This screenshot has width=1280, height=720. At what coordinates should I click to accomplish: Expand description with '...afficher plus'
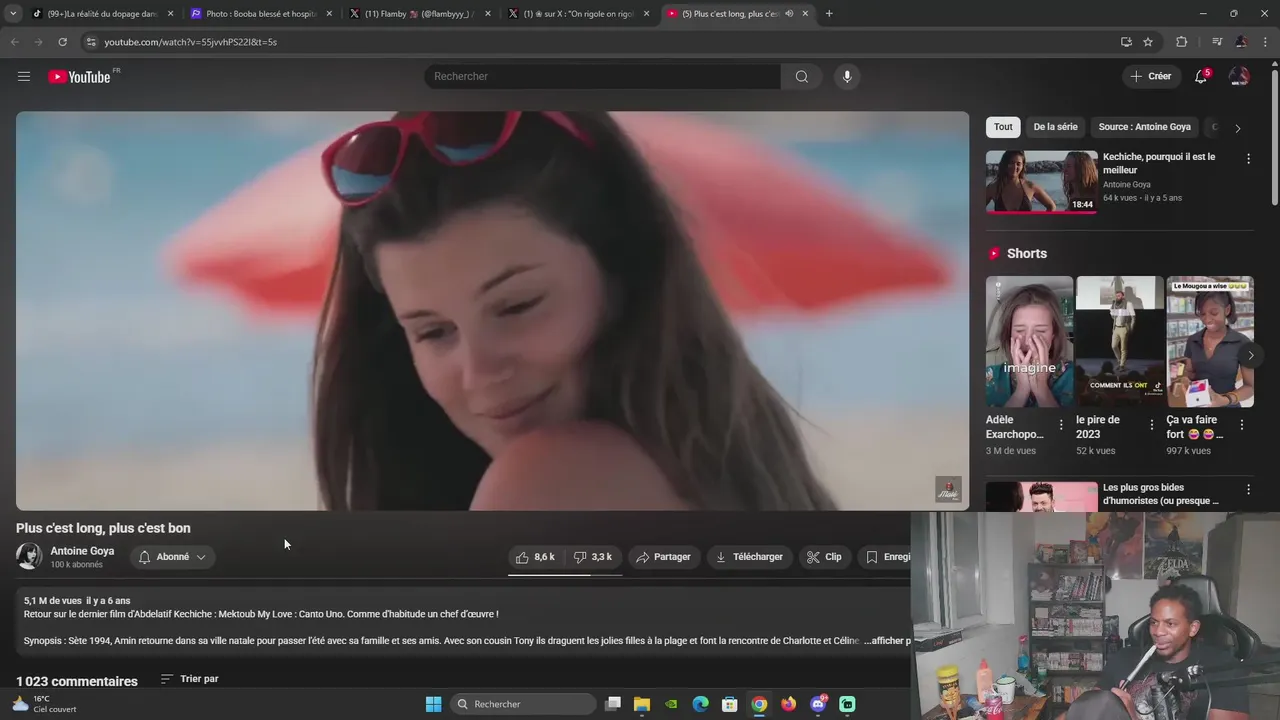[x=887, y=640]
